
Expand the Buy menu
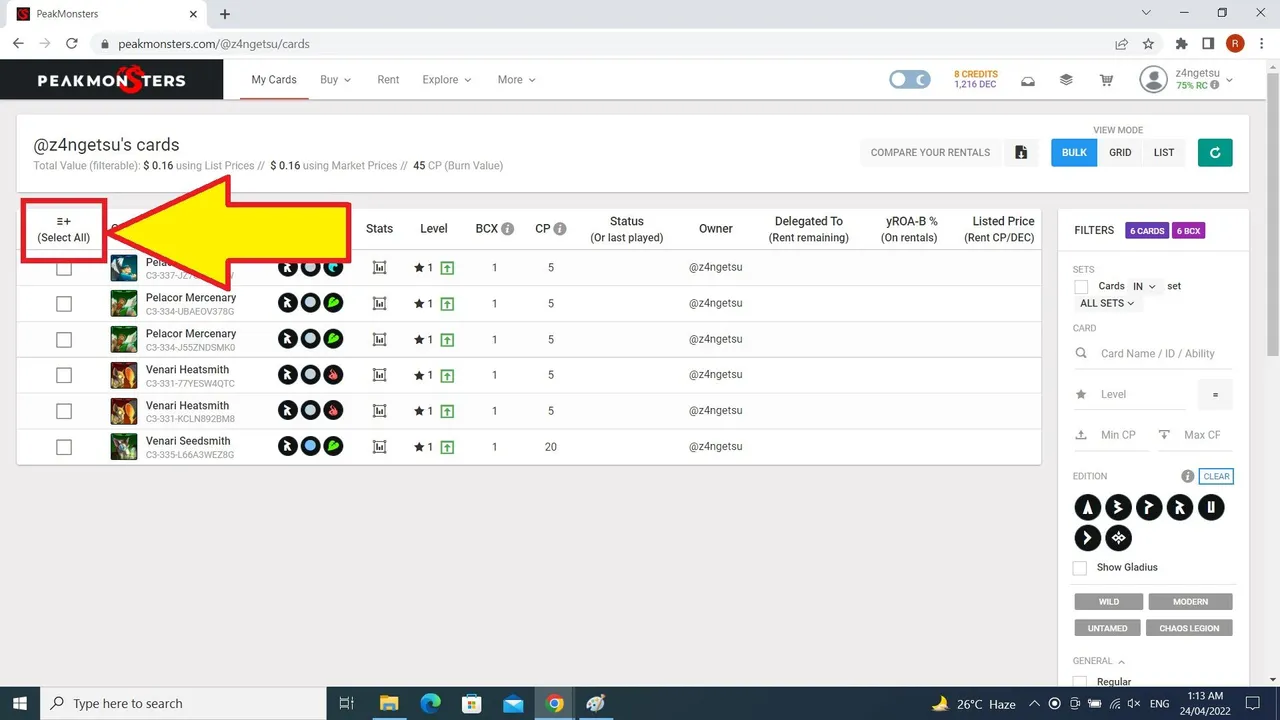coord(336,80)
